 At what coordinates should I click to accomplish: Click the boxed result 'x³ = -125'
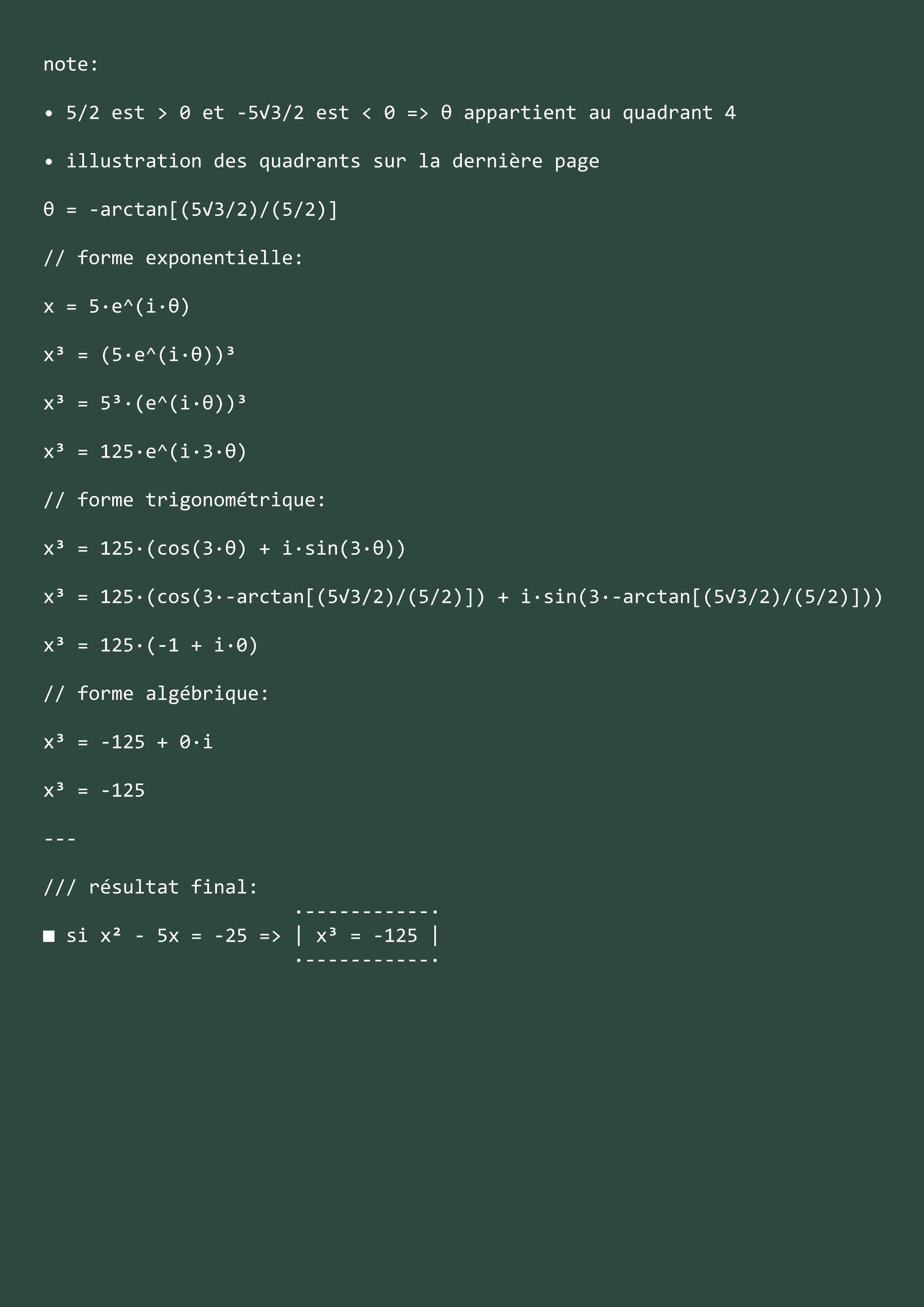367,935
